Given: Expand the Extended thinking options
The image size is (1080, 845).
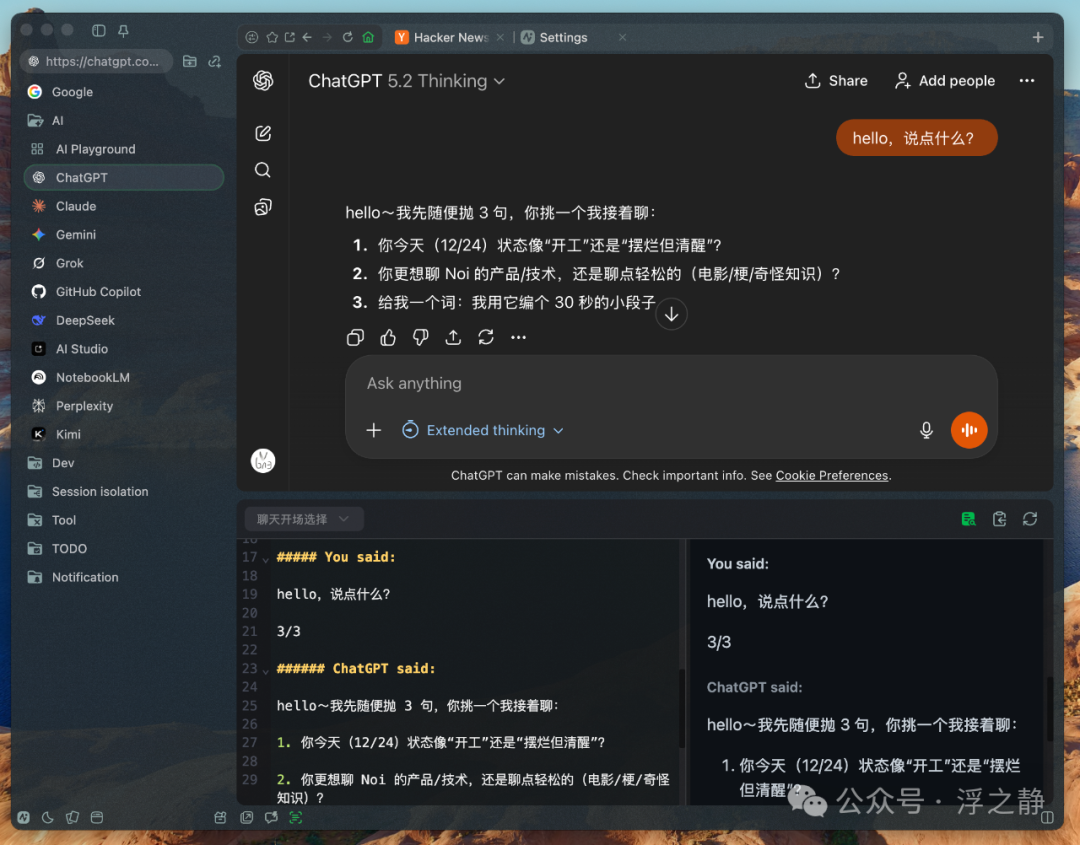Looking at the screenshot, I should 483,430.
